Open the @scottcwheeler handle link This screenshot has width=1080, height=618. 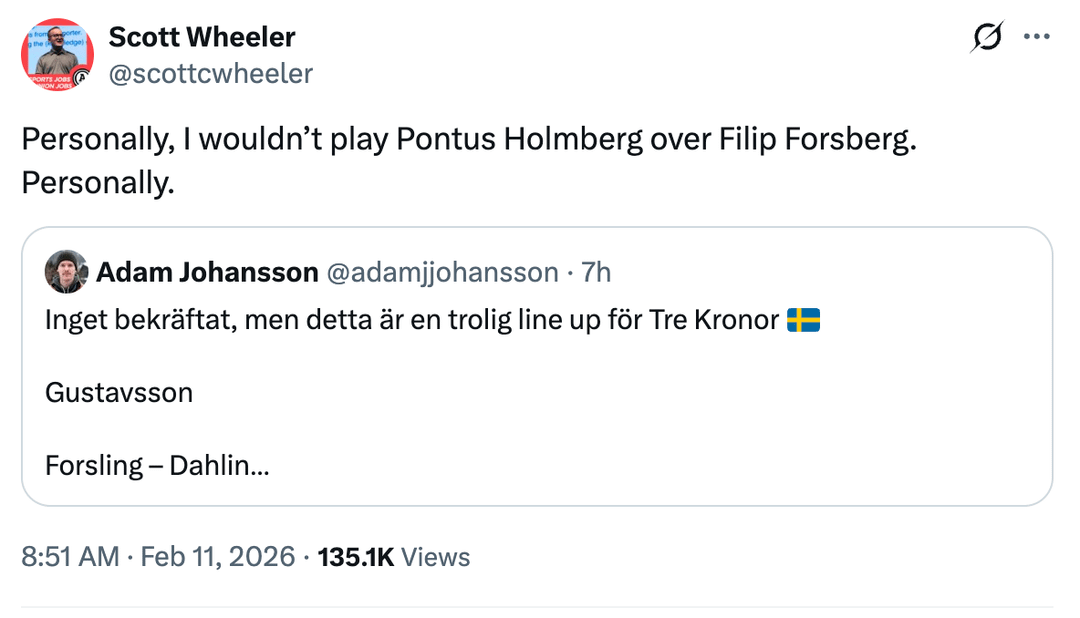click(210, 73)
